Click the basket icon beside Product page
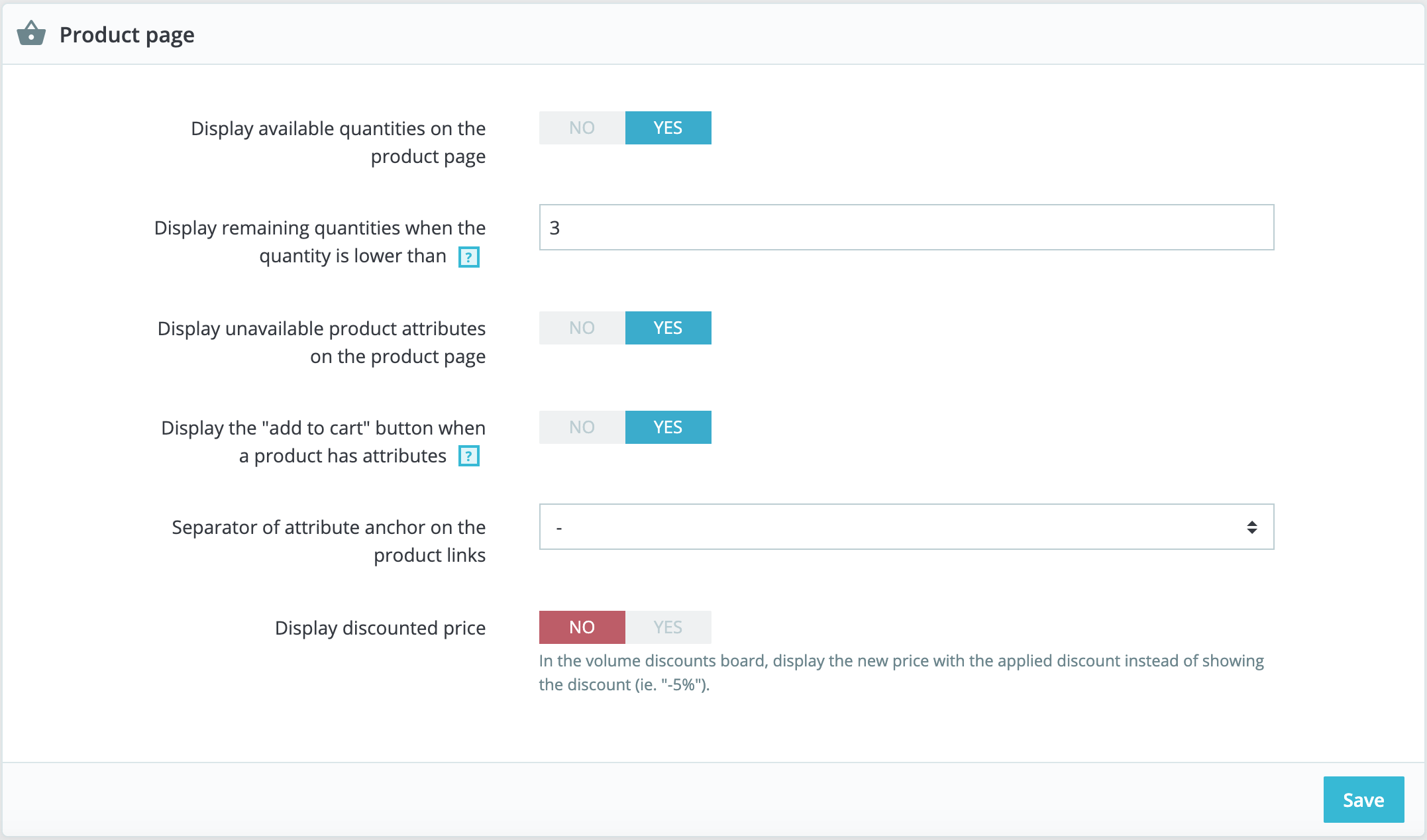This screenshot has width=1427, height=840. pos(31,34)
